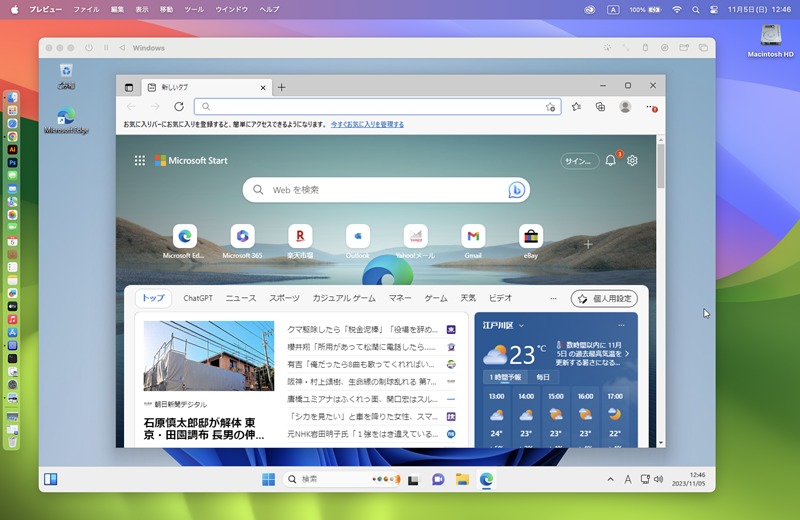The width and height of the screenshot is (800, 520).
Task: Click the VM window power icon
Action: (89, 47)
